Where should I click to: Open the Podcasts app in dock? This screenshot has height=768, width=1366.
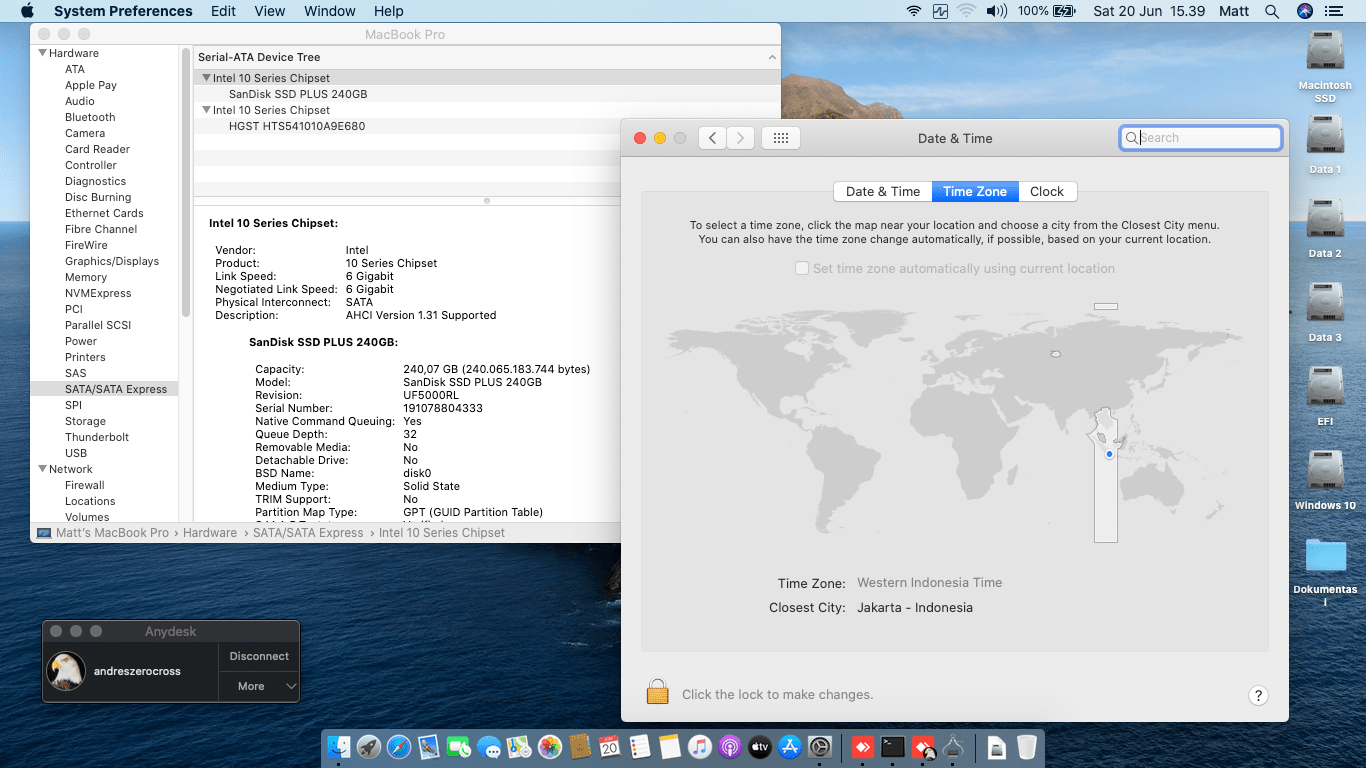coord(730,747)
